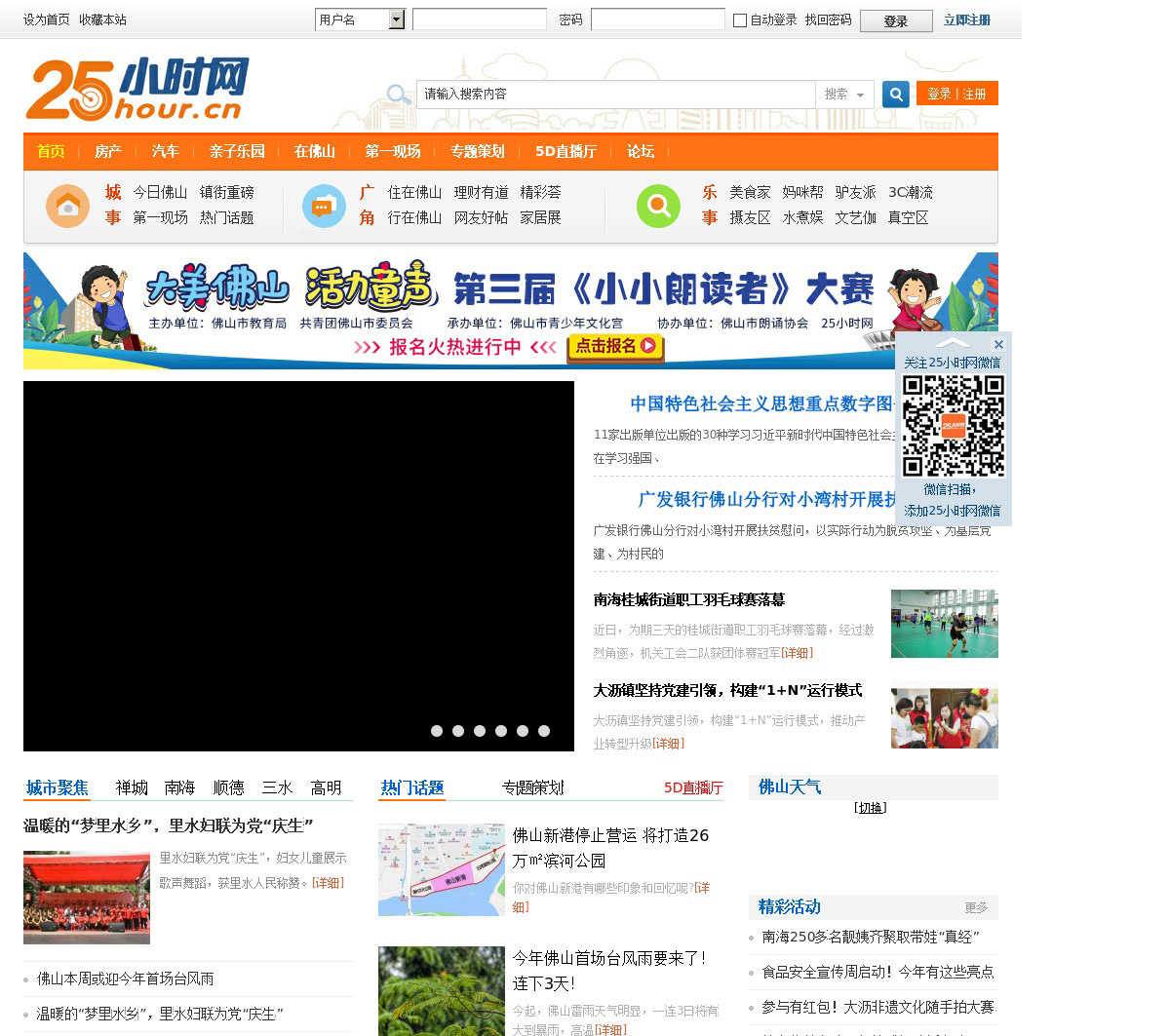Click the 25小时网 hour.cn logo
This screenshot has width=1170, height=1036.
(137, 89)
